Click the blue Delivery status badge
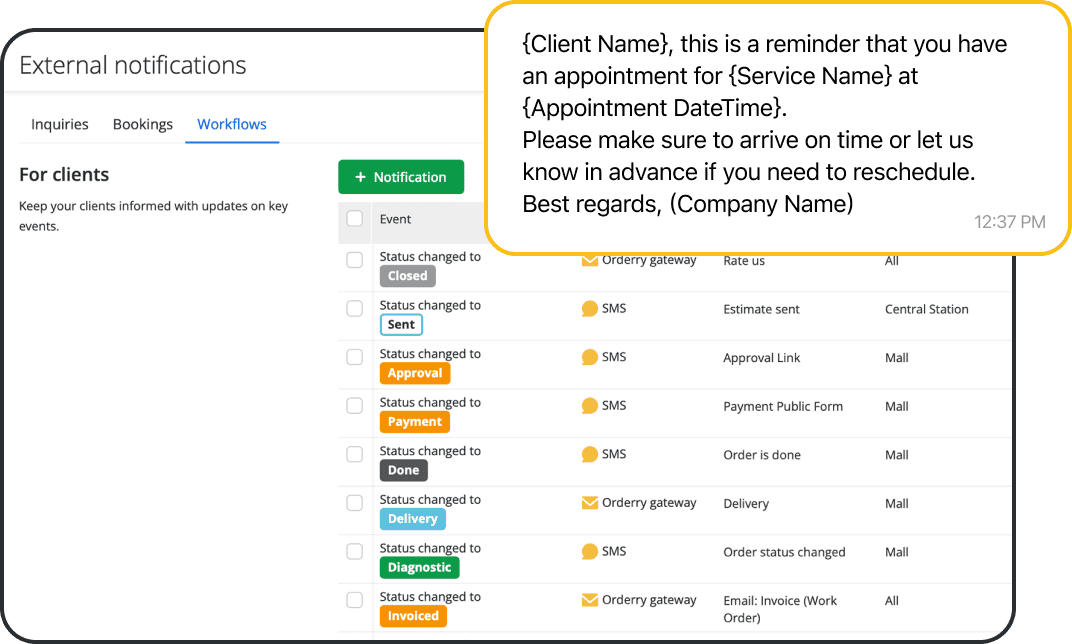The width and height of the screenshot is (1072, 644). [413, 519]
